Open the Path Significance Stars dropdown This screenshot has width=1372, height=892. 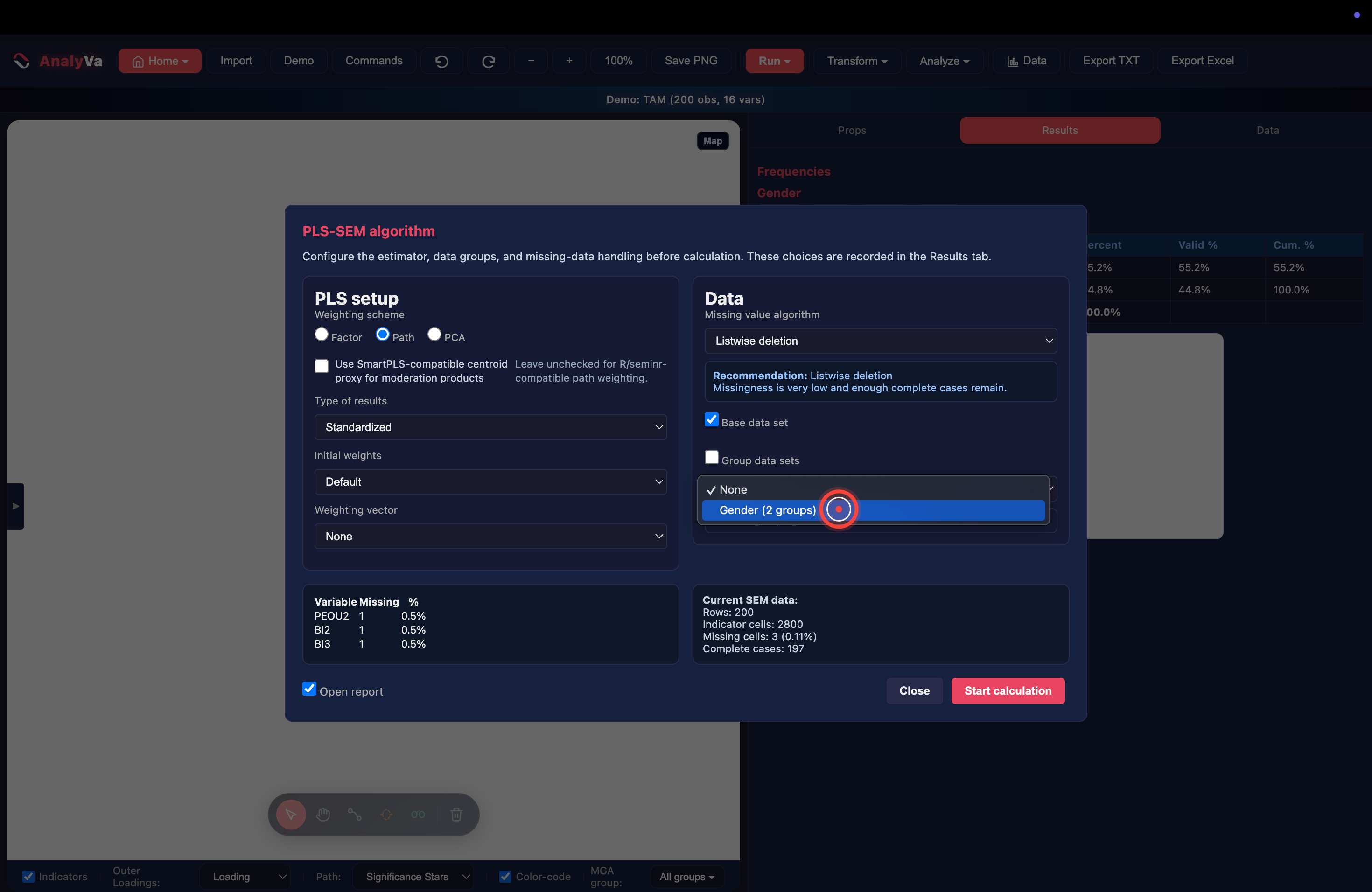pyautogui.click(x=413, y=877)
